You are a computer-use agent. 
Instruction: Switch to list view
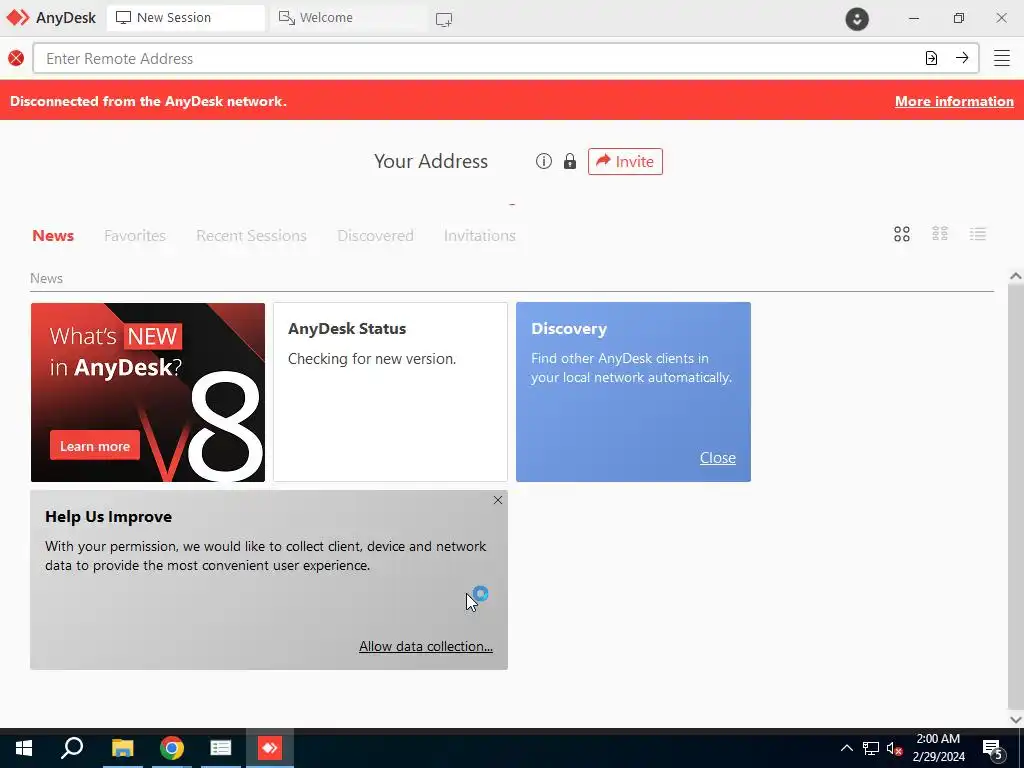[978, 234]
